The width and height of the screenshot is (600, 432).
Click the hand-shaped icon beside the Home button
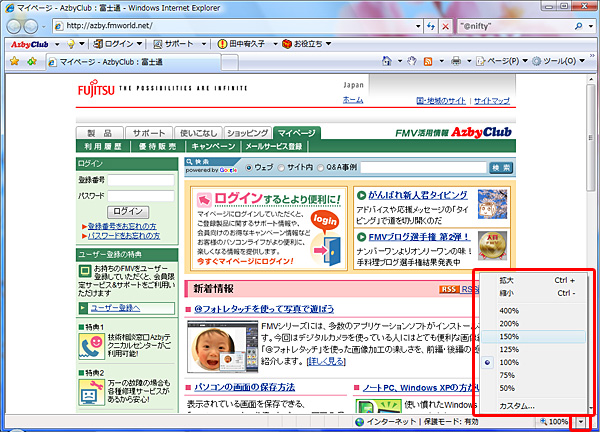click(x=412, y=61)
